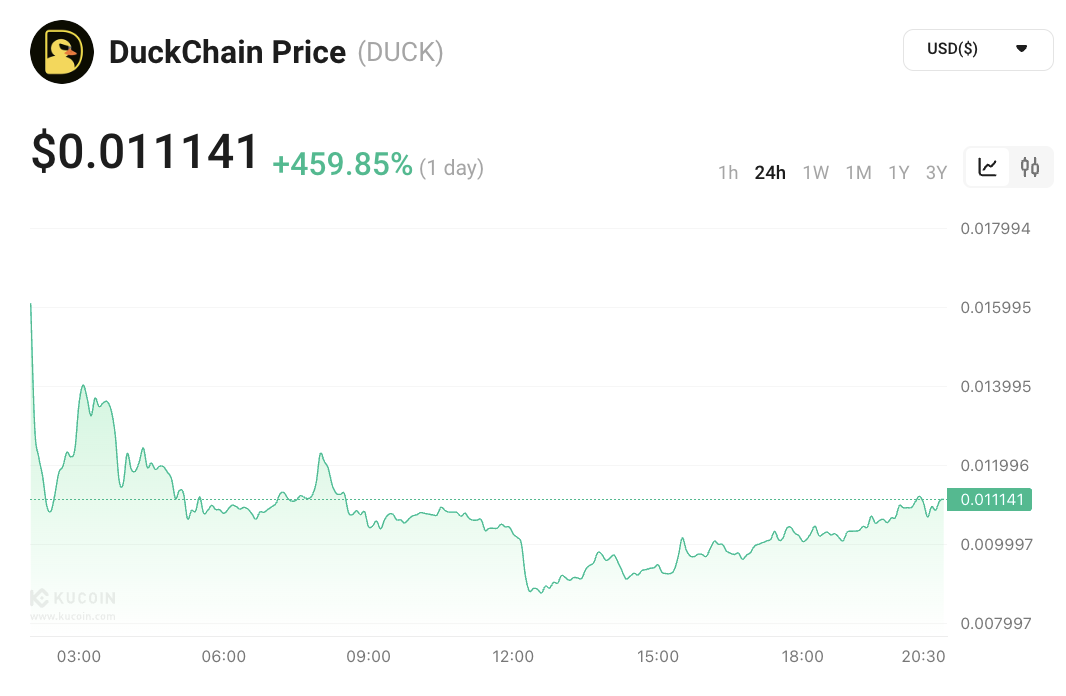Screen dimensions: 1066x696
Task: Click the DuckChain Price heading
Action: tap(227, 52)
